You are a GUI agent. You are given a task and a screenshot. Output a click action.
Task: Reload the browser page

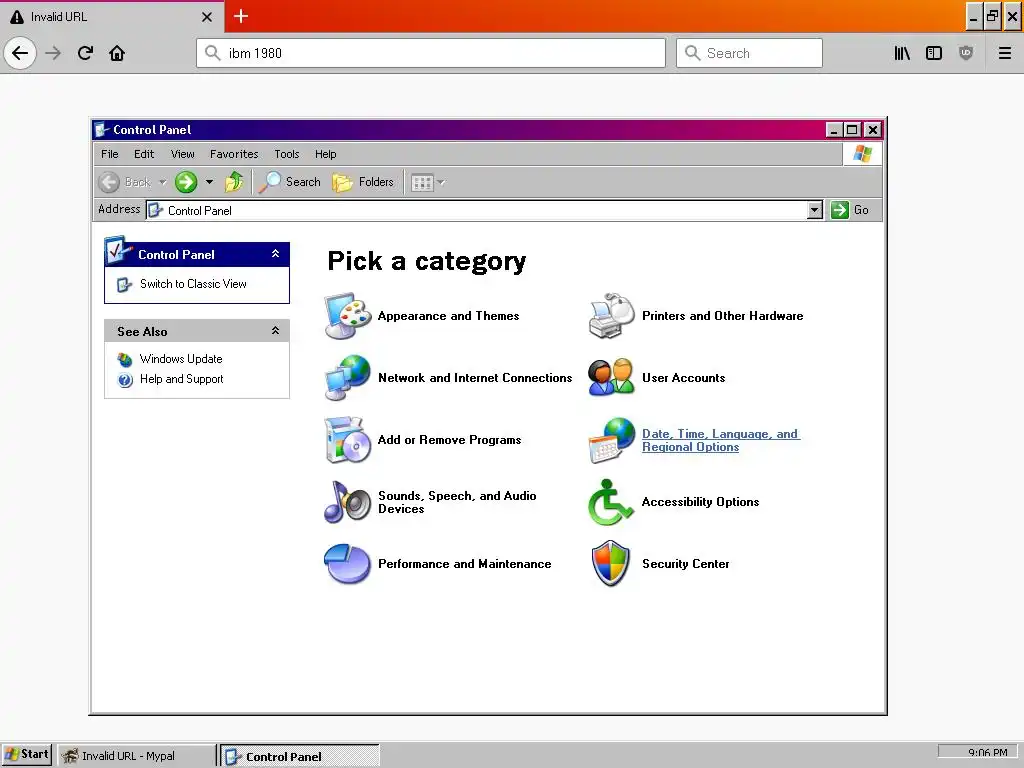[85, 53]
